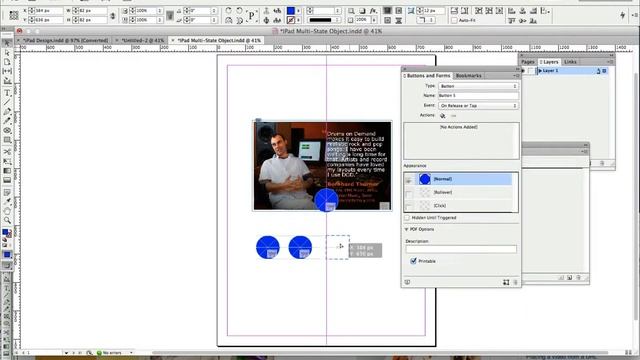Open the Event dropdown On Release or Tap

[478, 106]
